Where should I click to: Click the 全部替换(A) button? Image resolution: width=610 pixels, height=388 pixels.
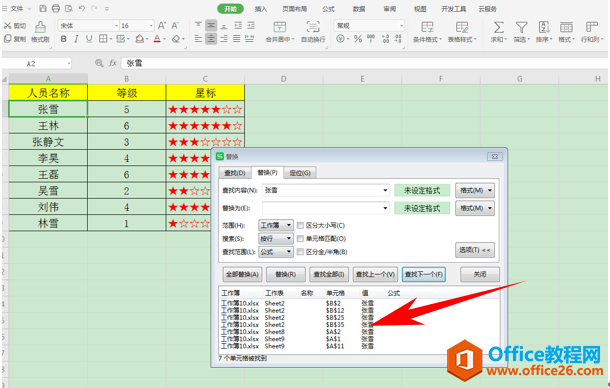(242, 274)
